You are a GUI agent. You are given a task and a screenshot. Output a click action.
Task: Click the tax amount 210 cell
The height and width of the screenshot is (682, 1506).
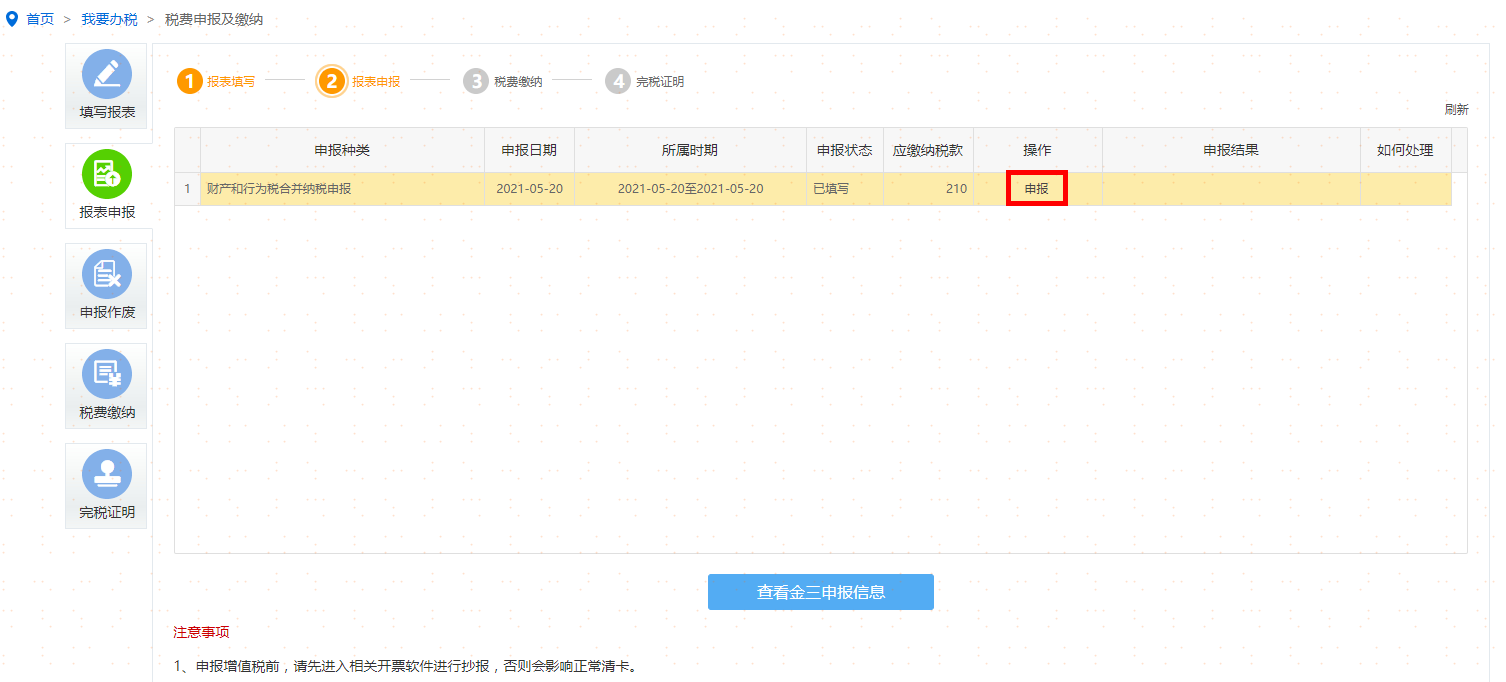(928, 189)
